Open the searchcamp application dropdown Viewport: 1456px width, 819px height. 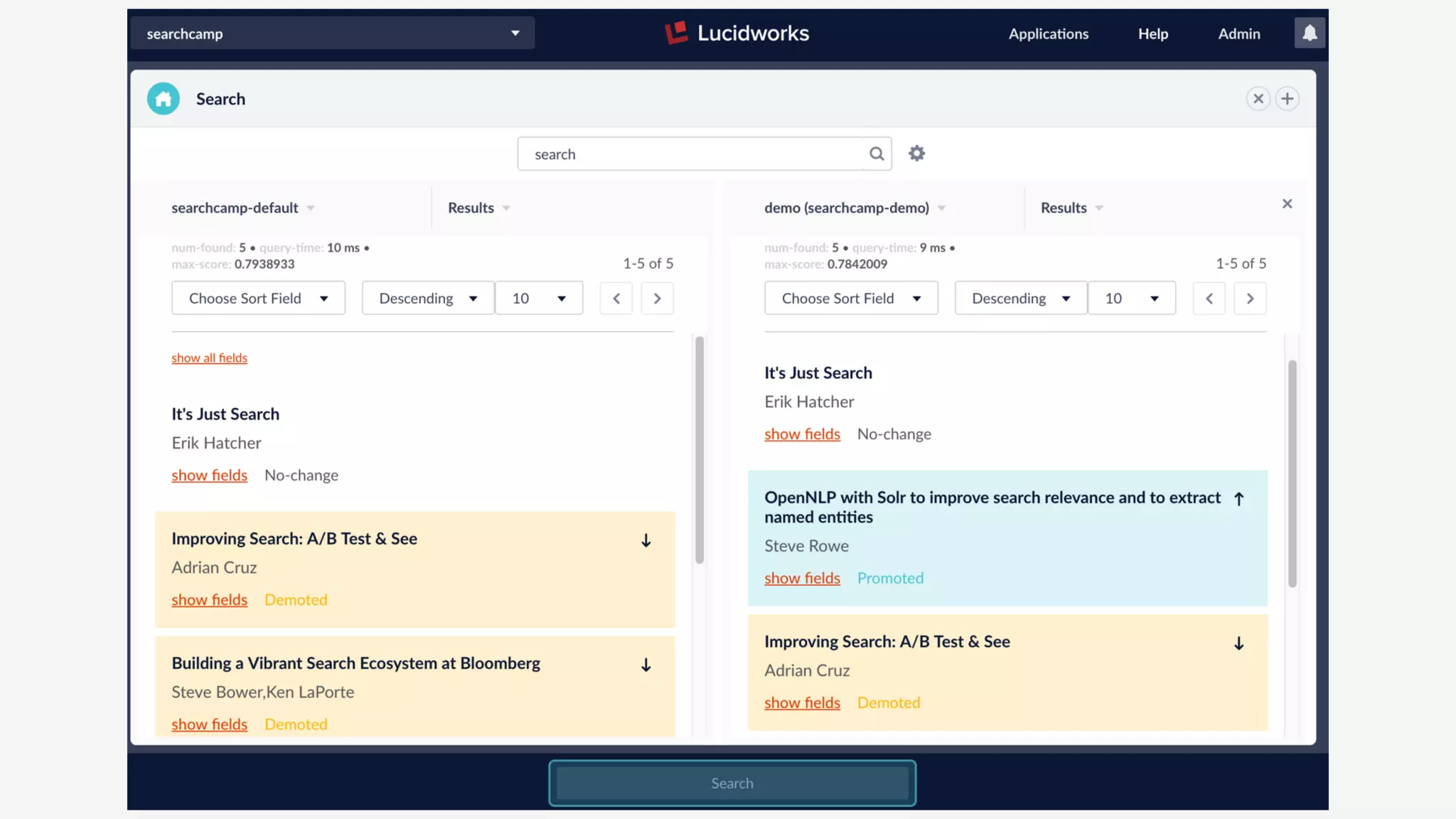pyautogui.click(x=332, y=33)
